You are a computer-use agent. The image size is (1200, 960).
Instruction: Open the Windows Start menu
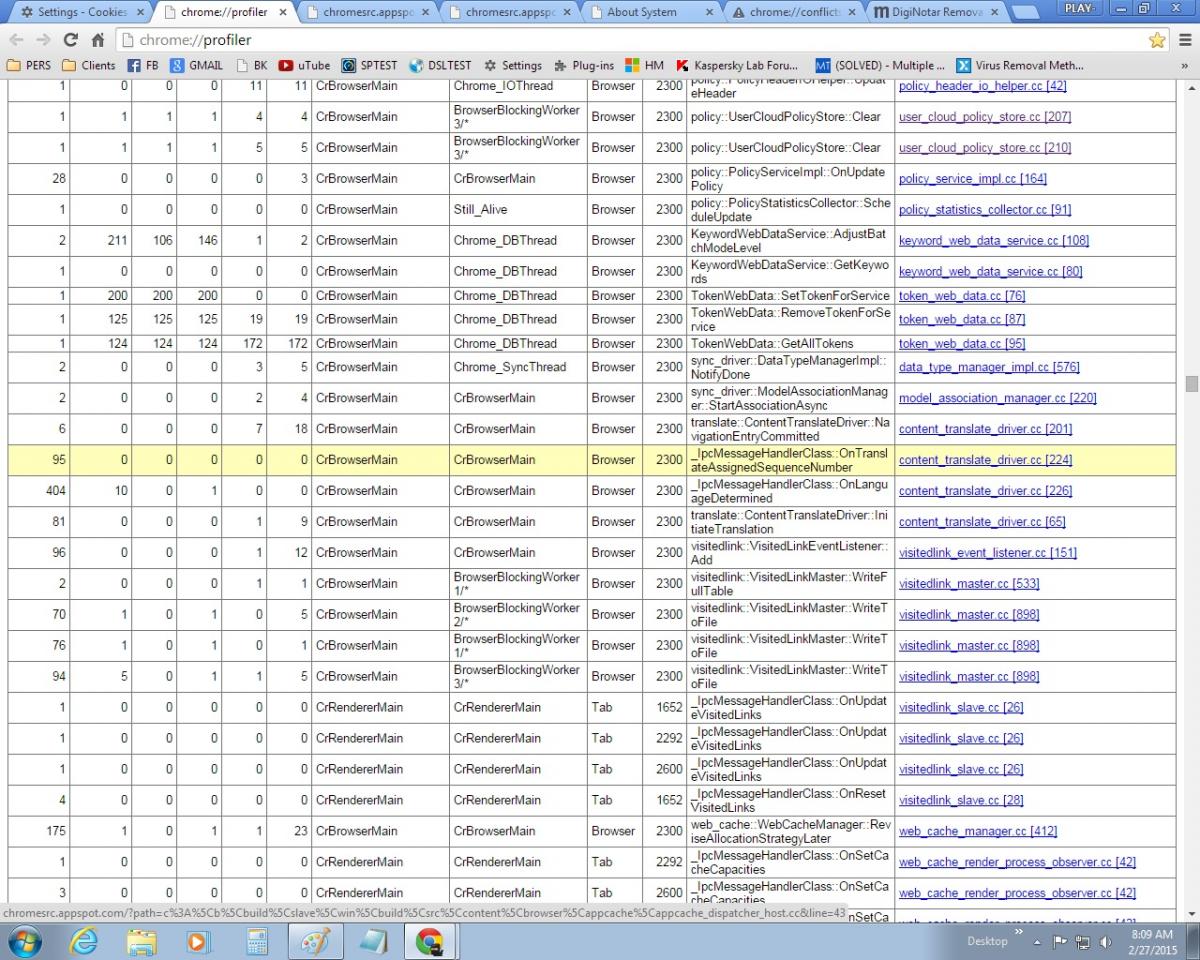coord(24,941)
